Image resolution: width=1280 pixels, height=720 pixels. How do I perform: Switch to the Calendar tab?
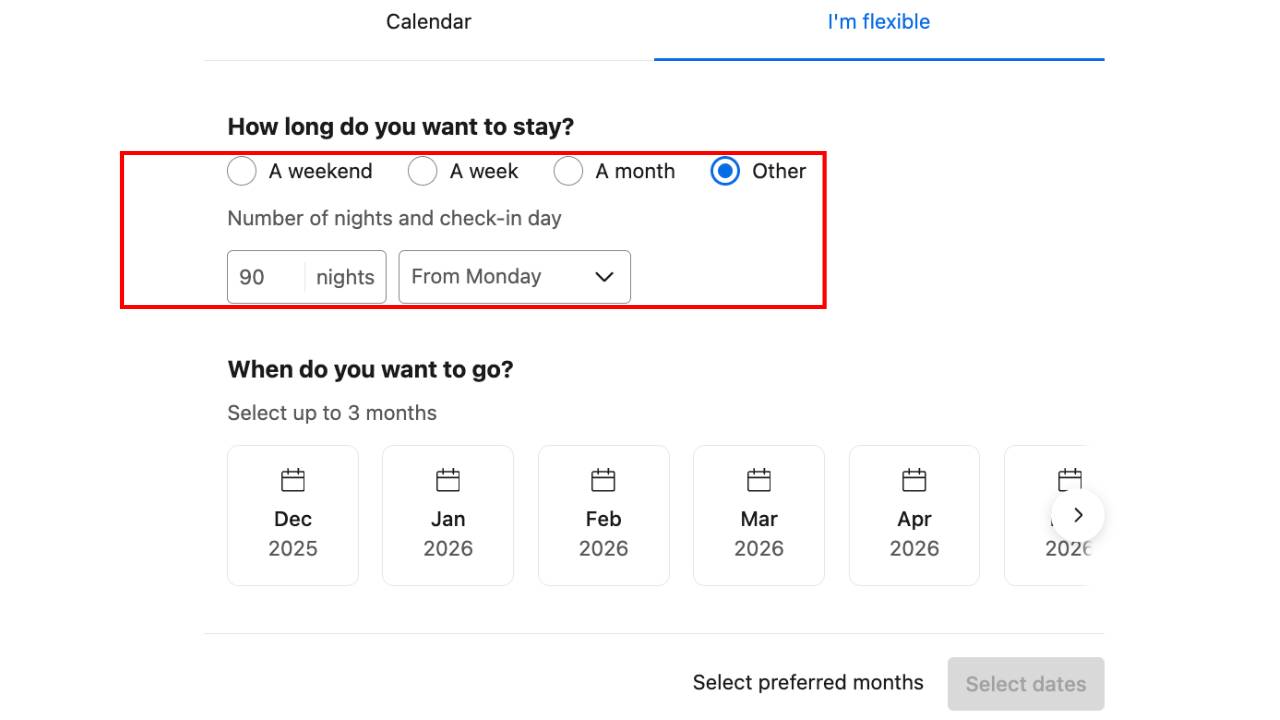428,21
